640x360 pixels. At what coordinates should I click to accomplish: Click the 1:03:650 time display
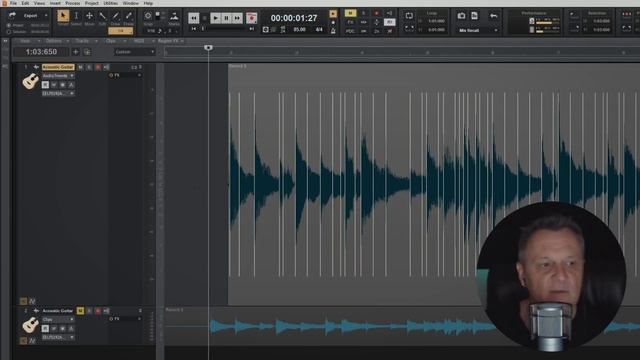pos(41,52)
